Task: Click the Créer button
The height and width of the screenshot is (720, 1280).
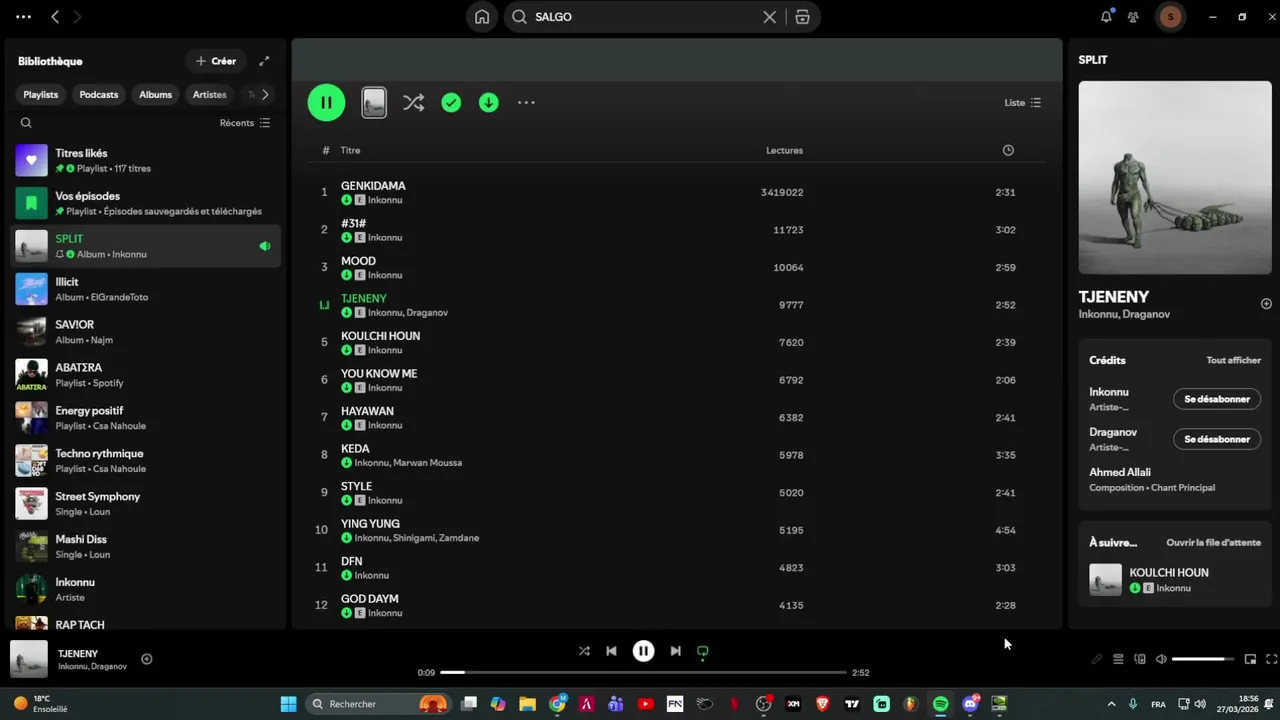Action: [216, 61]
